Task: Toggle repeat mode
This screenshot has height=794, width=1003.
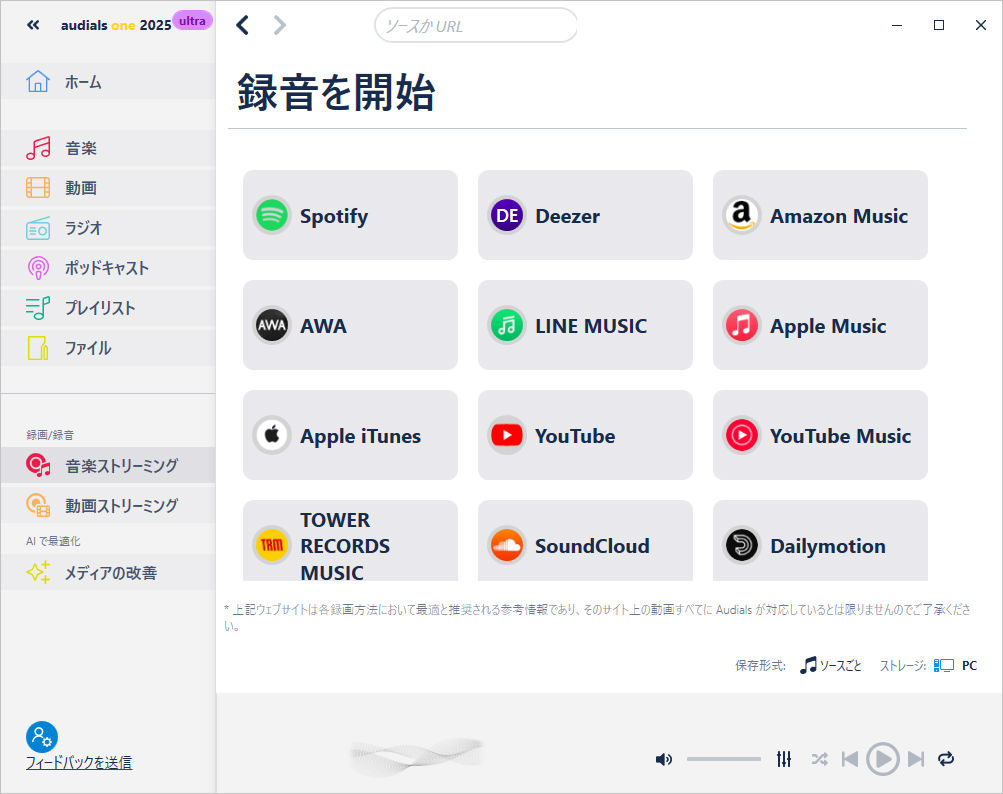Action: click(946, 759)
